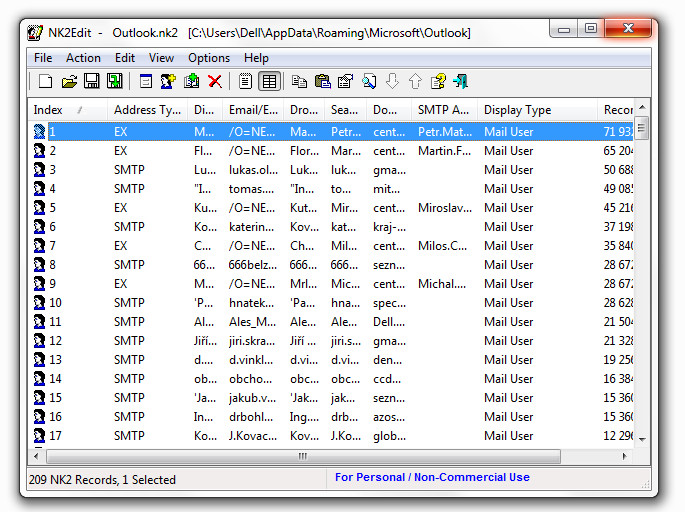The width and height of the screenshot is (685, 512).
Task: Click the horizontal scrollbar thumb
Action: click(303, 457)
